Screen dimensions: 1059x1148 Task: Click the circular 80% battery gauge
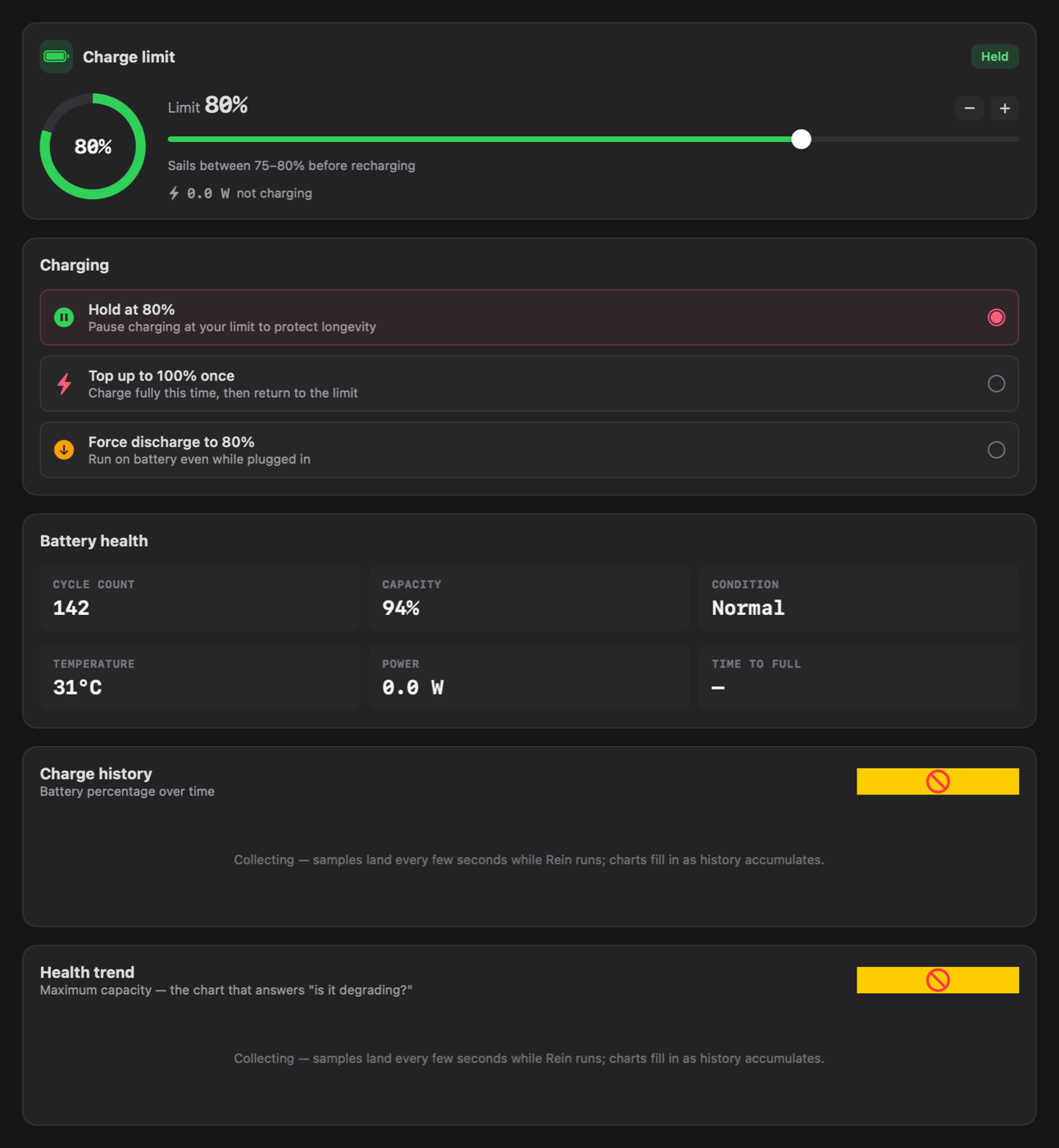[93, 147]
